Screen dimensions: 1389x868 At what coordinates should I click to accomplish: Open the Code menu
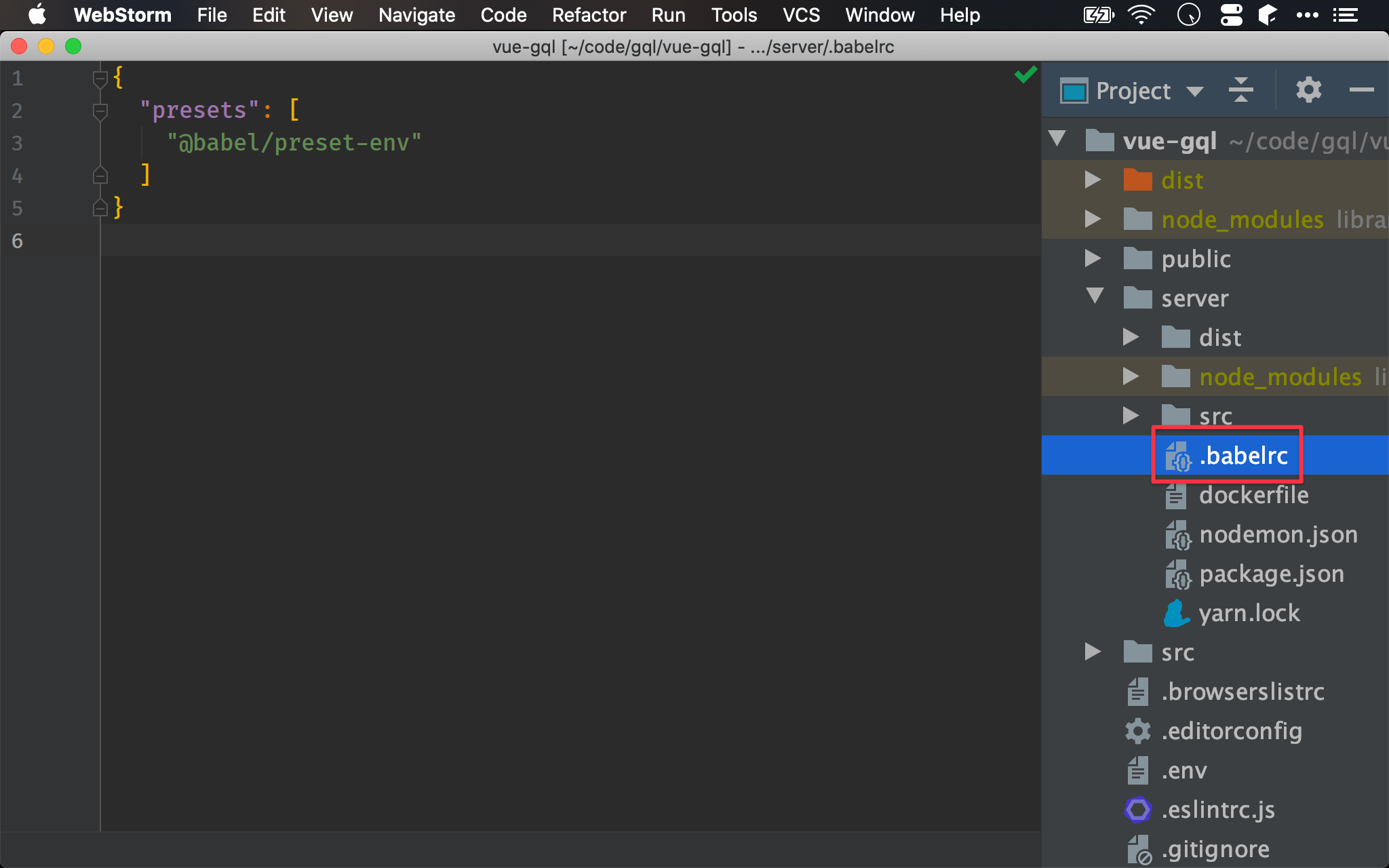[x=503, y=15]
